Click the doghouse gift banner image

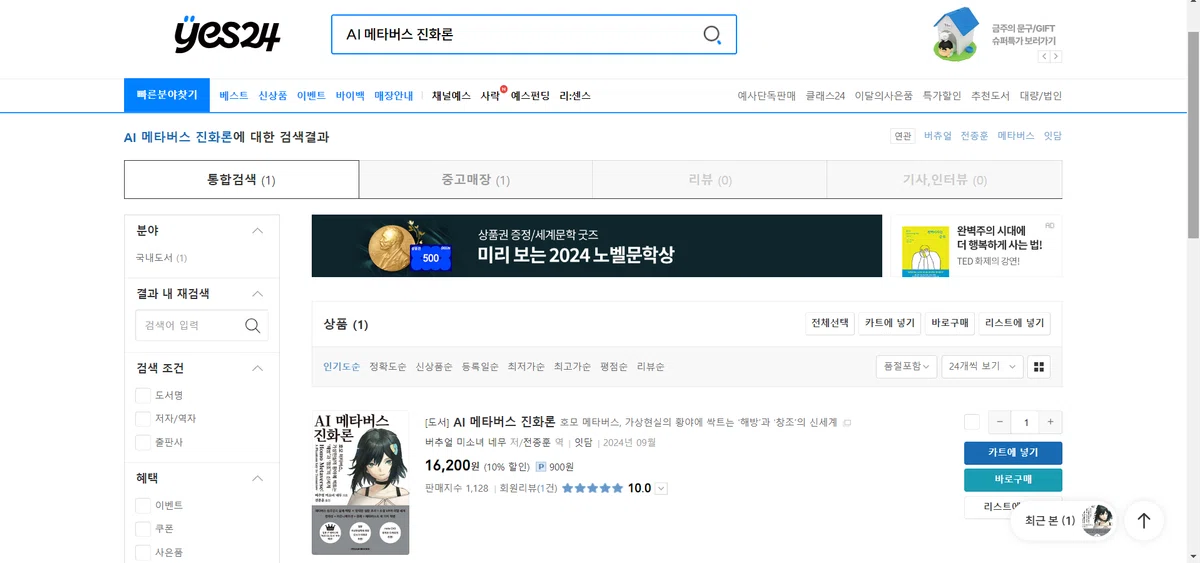[955, 34]
